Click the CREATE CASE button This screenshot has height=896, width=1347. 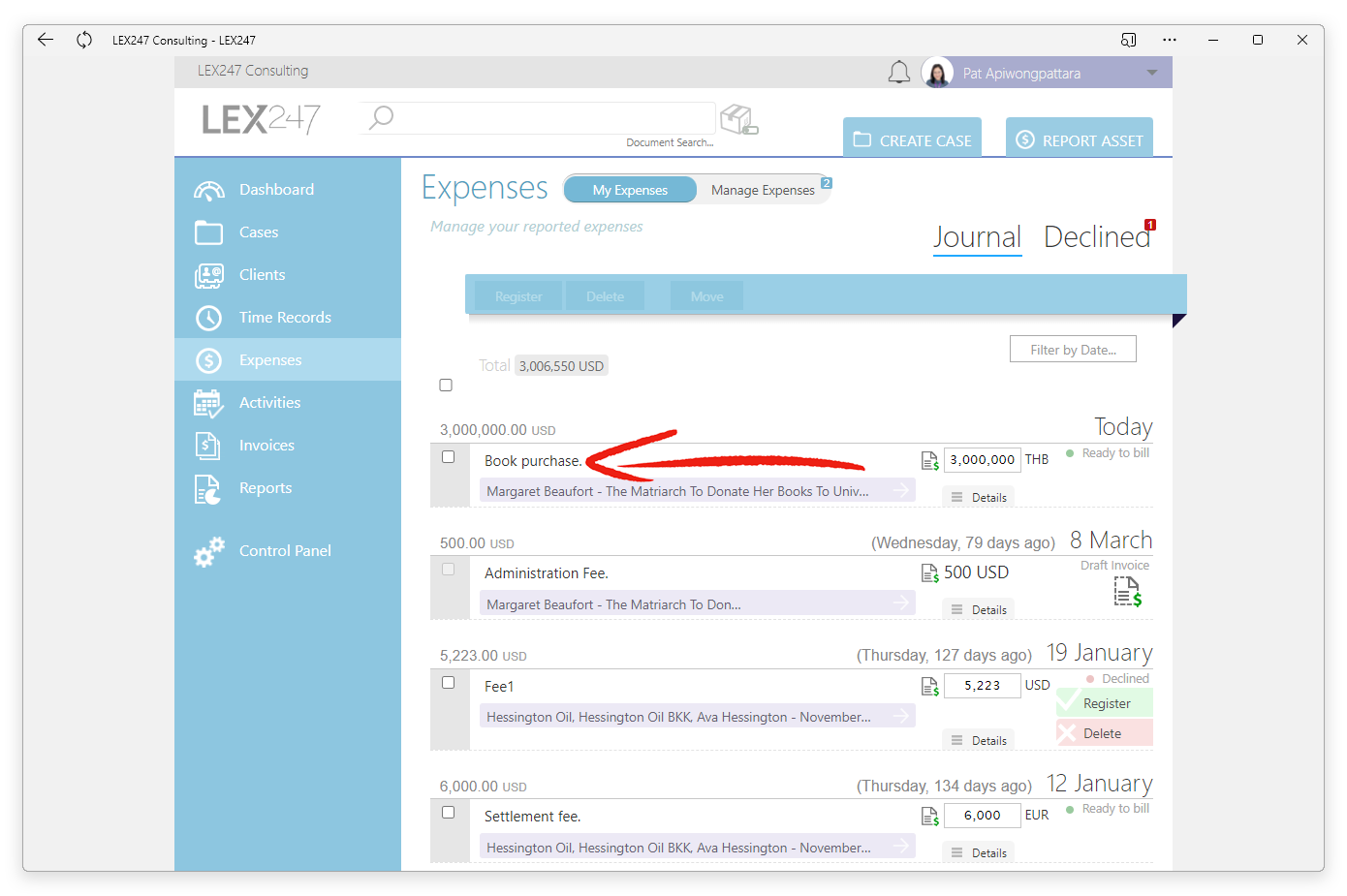coord(912,139)
